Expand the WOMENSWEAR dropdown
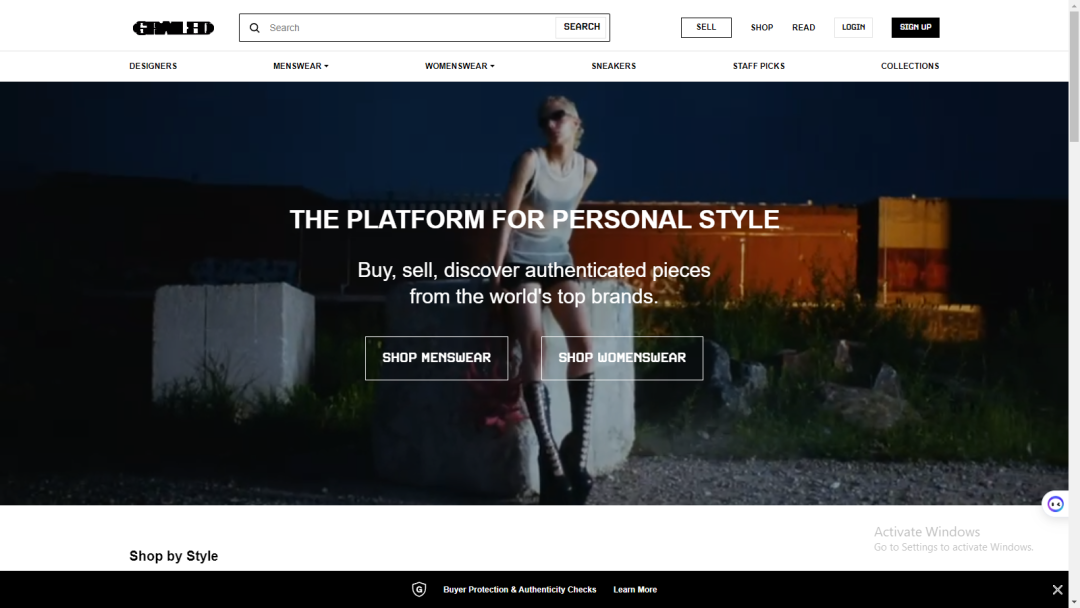Screen dimensions: 1080x608 [459, 66]
